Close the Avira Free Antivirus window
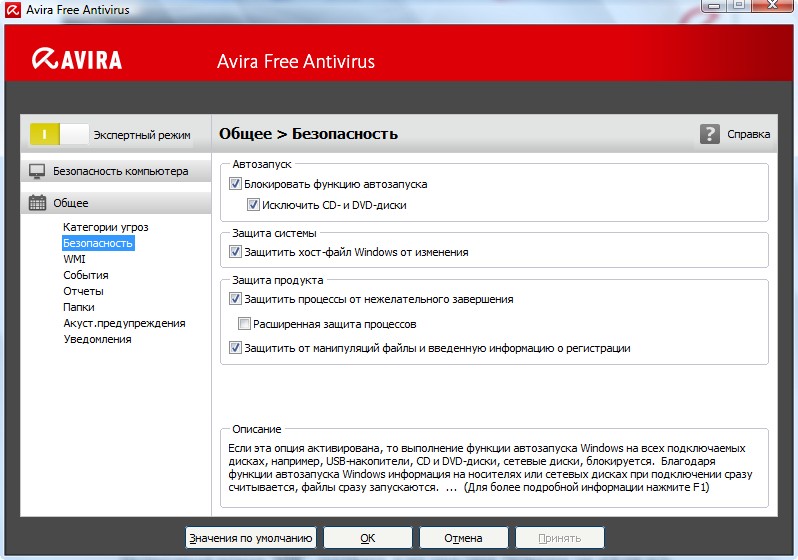The image size is (798, 560). click(x=772, y=5)
